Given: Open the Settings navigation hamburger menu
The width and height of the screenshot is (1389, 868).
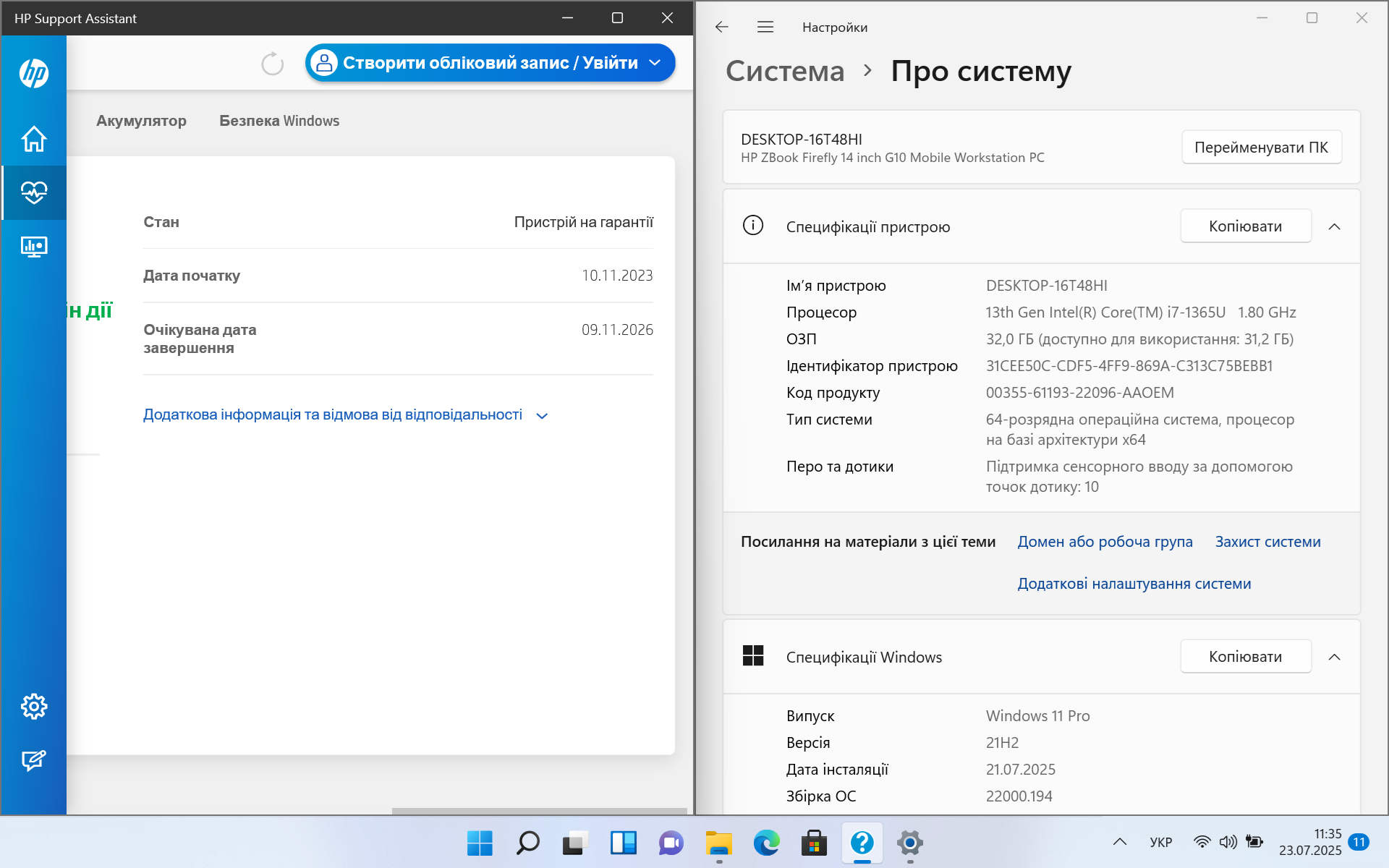Looking at the screenshot, I should coord(765,27).
